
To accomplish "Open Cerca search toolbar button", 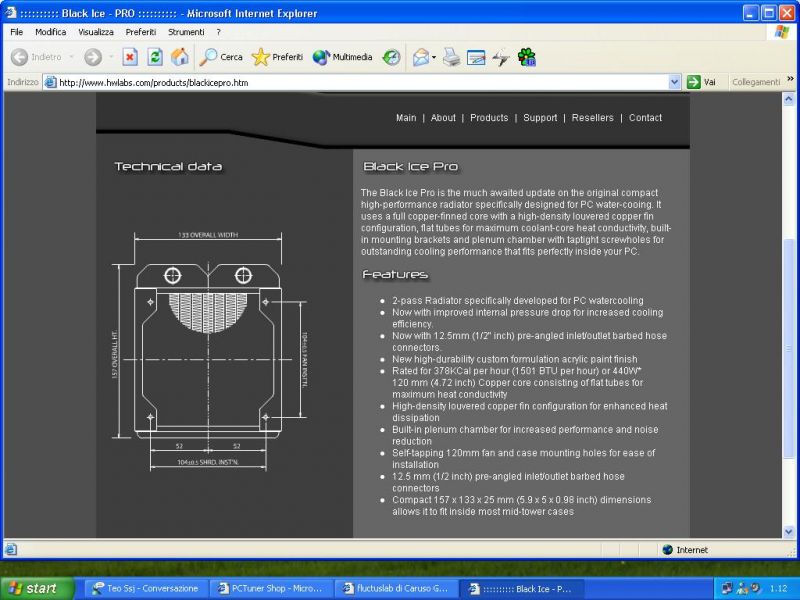I will (221, 57).
